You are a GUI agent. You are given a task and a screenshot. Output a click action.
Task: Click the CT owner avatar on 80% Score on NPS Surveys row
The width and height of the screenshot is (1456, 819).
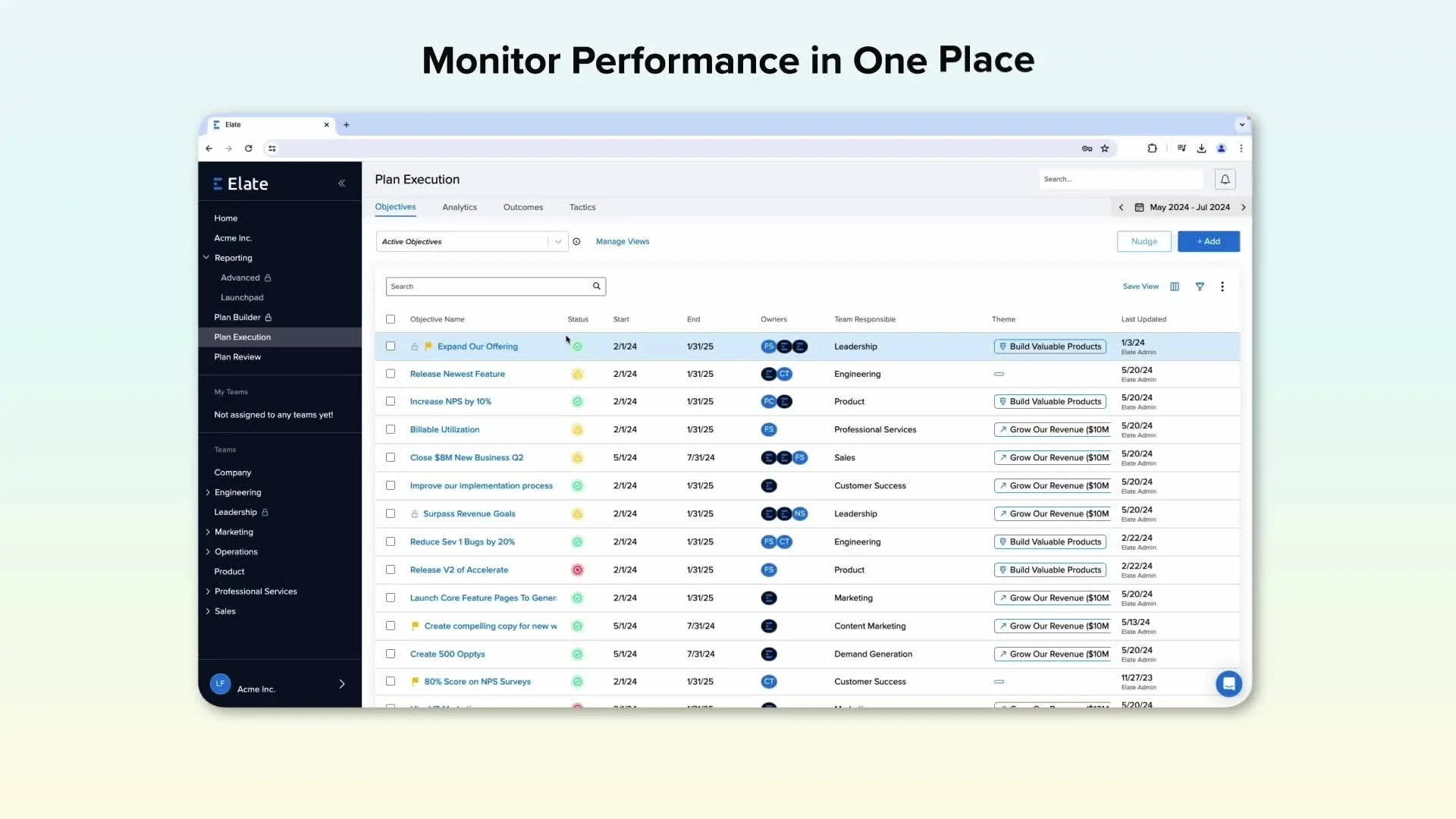tap(769, 682)
